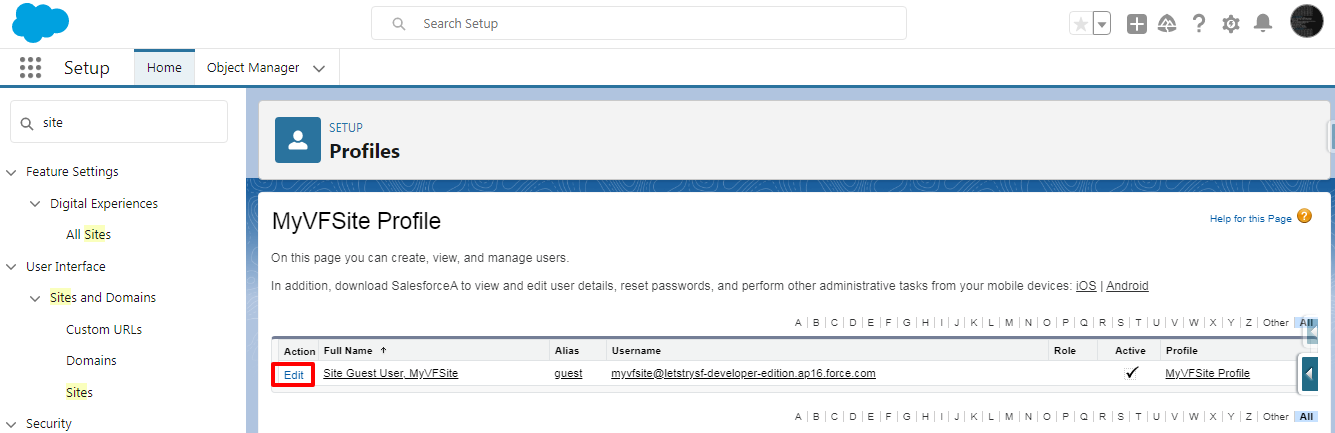Sort by the Profile column header
Image resolution: width=1335 pixels, height=433 pixels.
(1181, 351)
